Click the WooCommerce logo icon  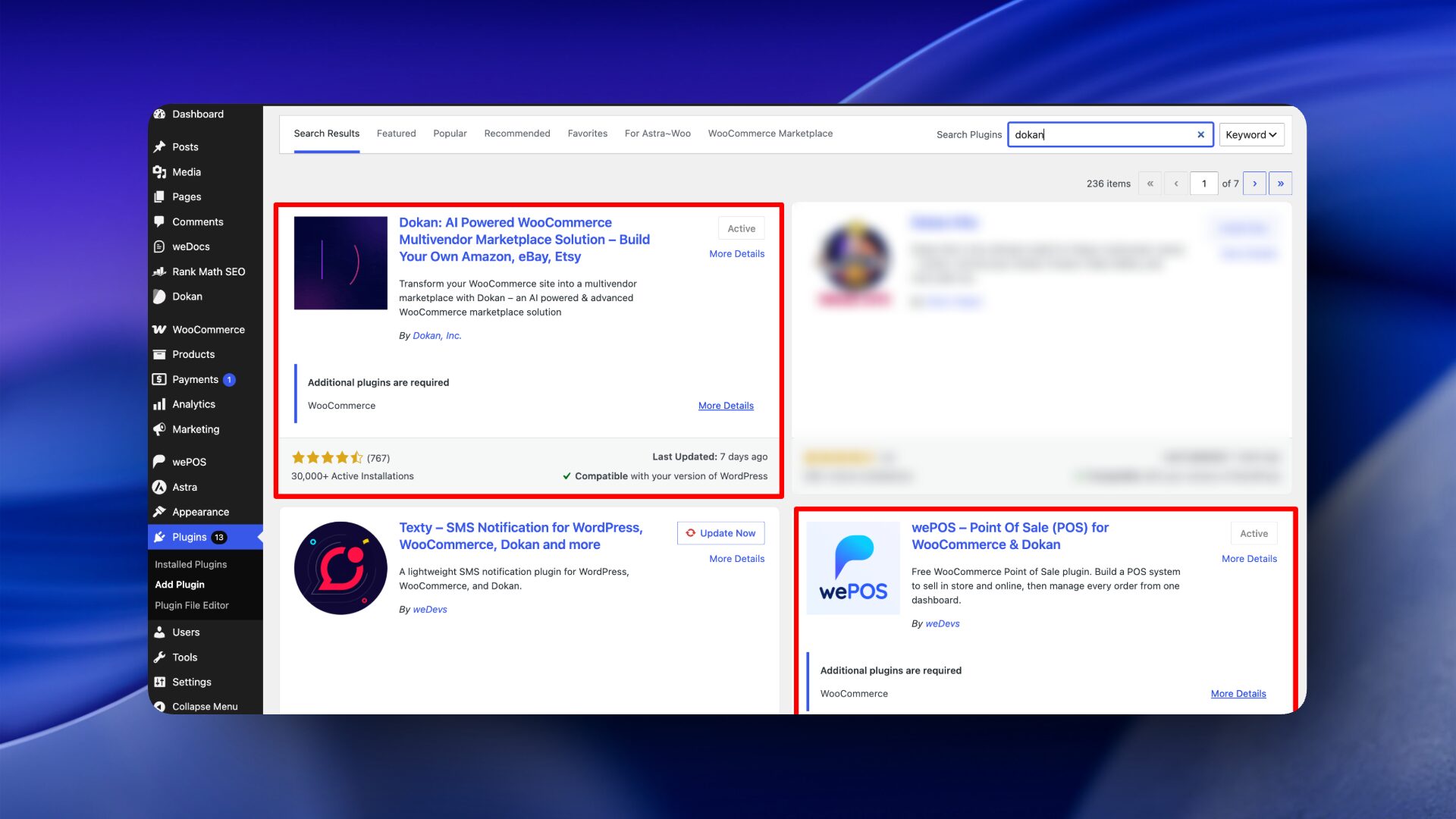click(159, 330)
